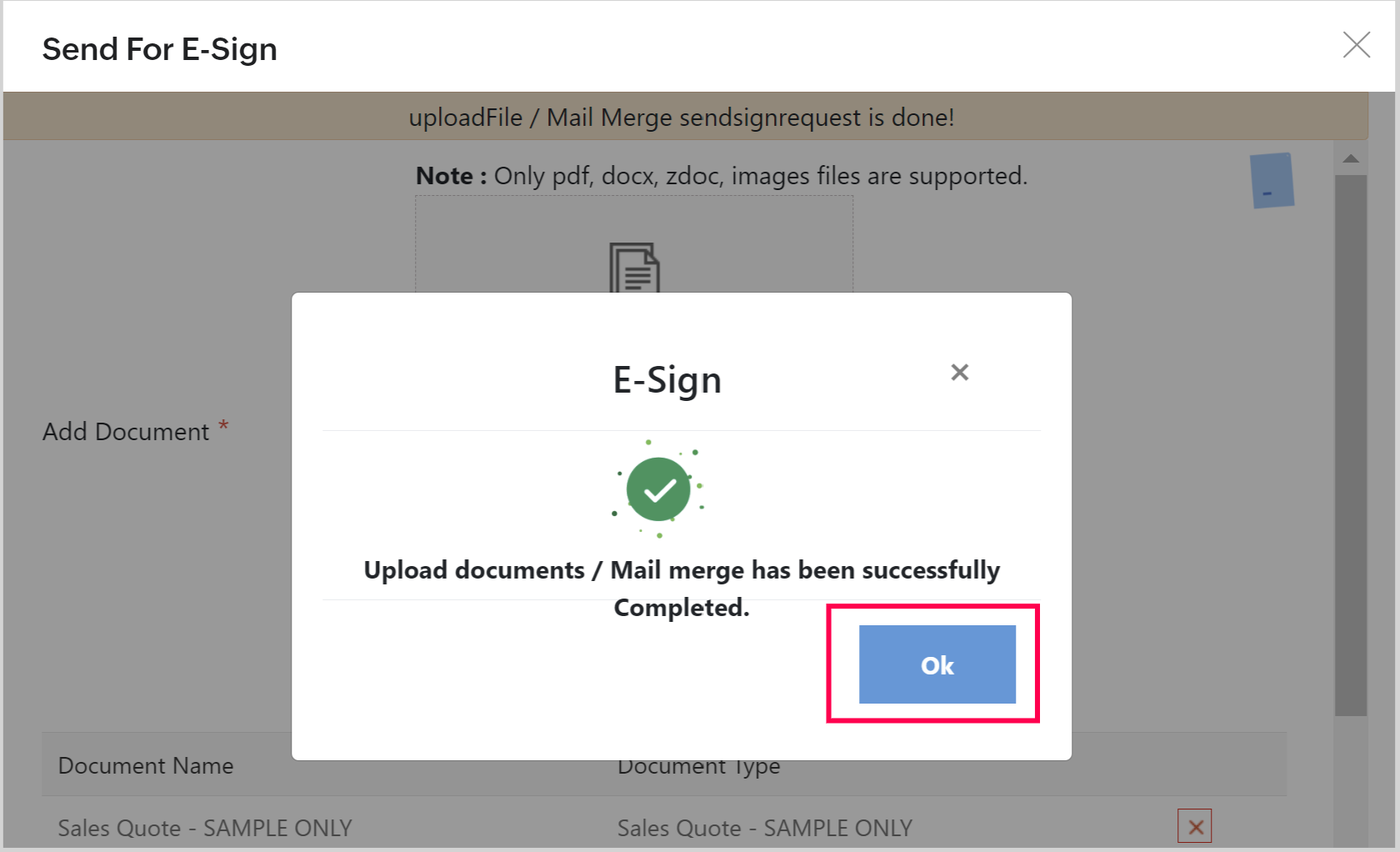Click the blue sticky note icon
Image resolution: width=1400 pixels, height=852 pixels.
click(1272, 180)
